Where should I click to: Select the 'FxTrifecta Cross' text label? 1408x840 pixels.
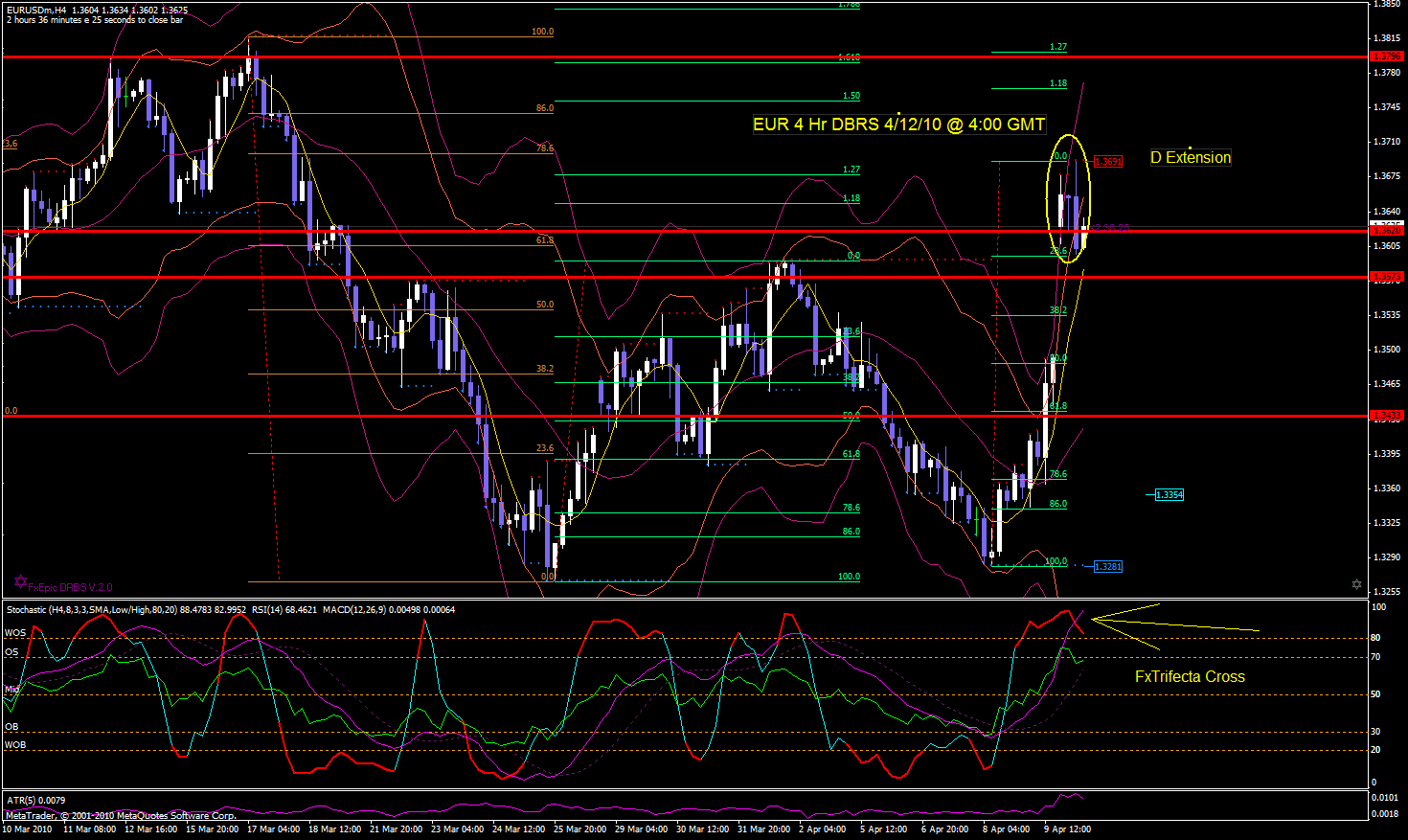pos(1190,677)
